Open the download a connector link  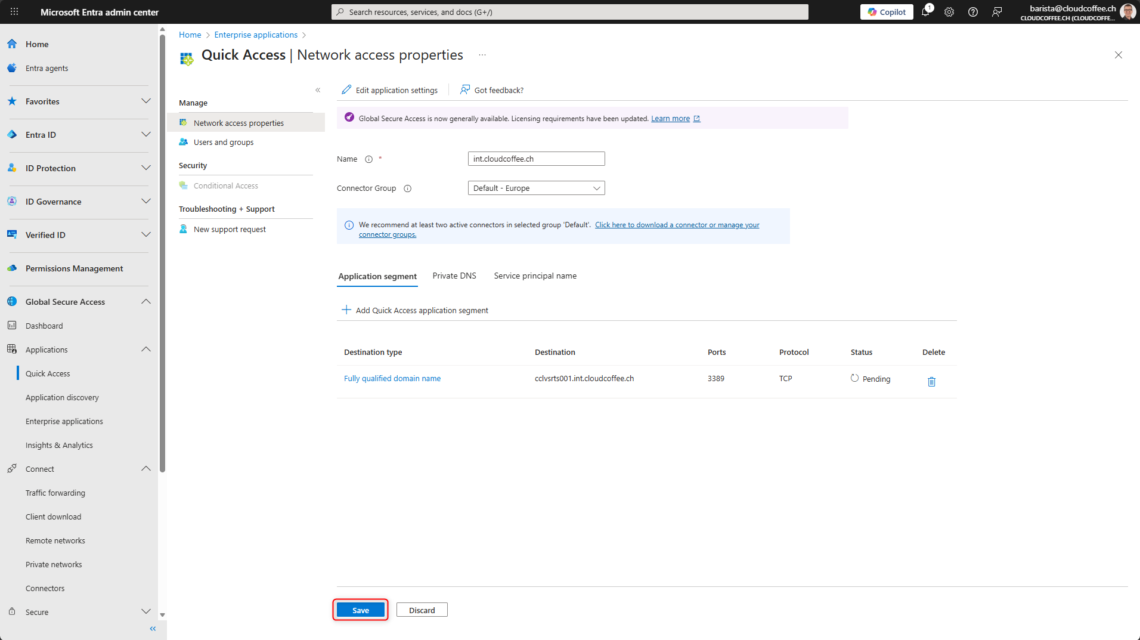point(559,230)
